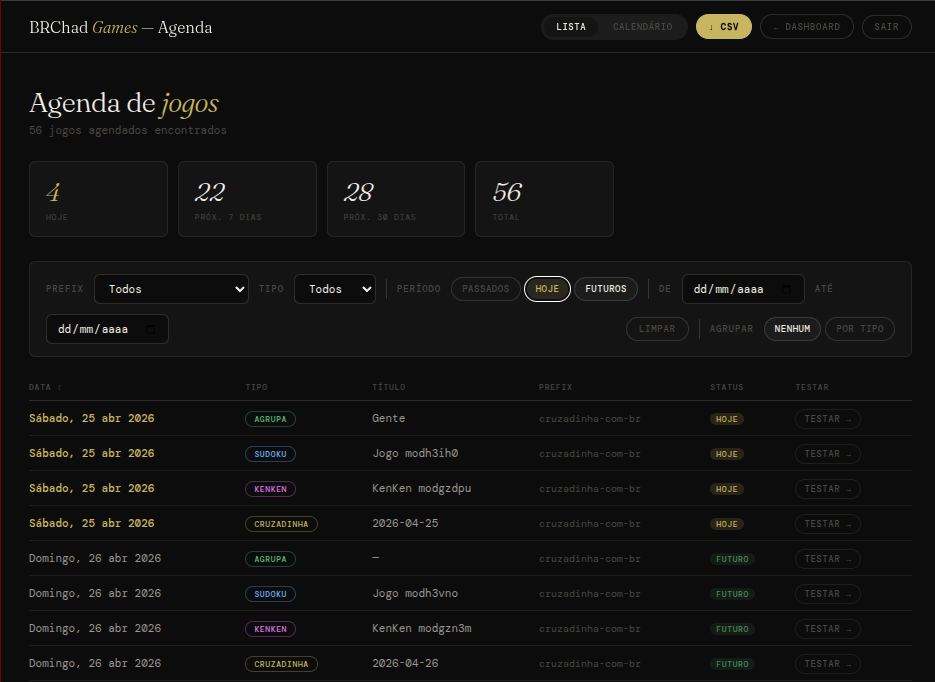This screenshot has height=682, width=935.
Task: Click the AGRUPA tag on Sábado row
Action: point(270,419)
